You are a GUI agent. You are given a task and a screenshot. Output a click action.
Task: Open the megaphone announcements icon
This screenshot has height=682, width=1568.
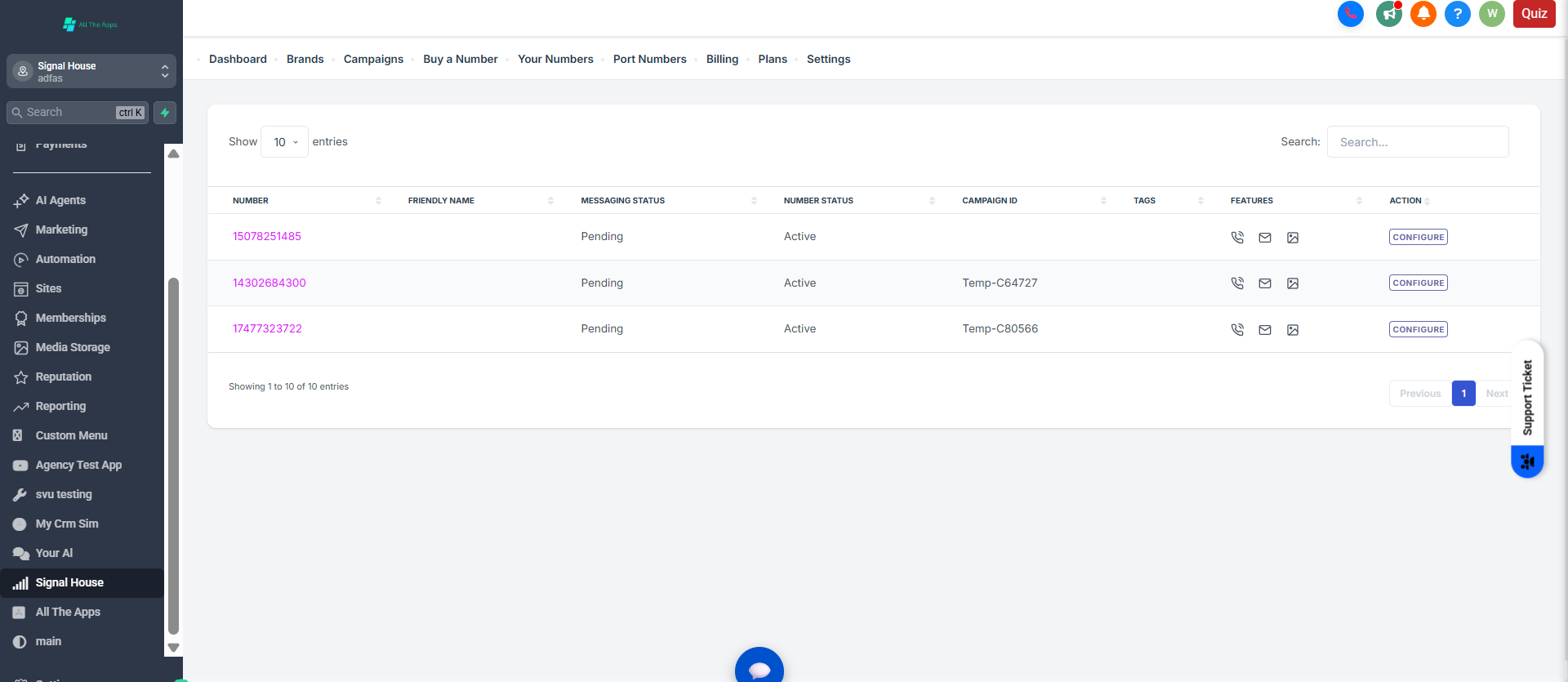tap(1388, 14)
